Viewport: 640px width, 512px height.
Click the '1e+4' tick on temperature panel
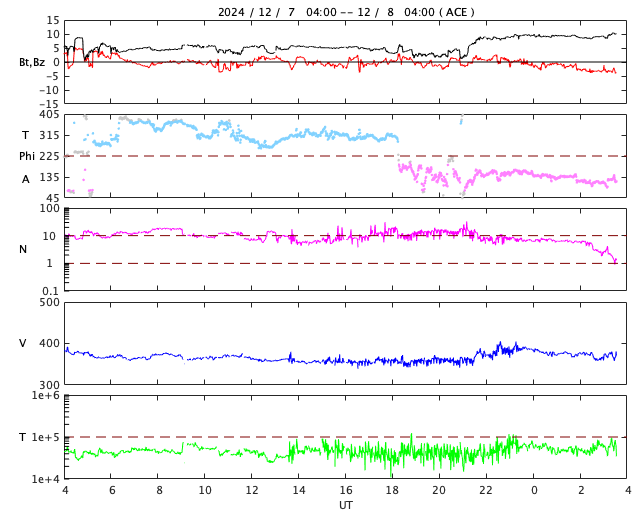point(46,479)
